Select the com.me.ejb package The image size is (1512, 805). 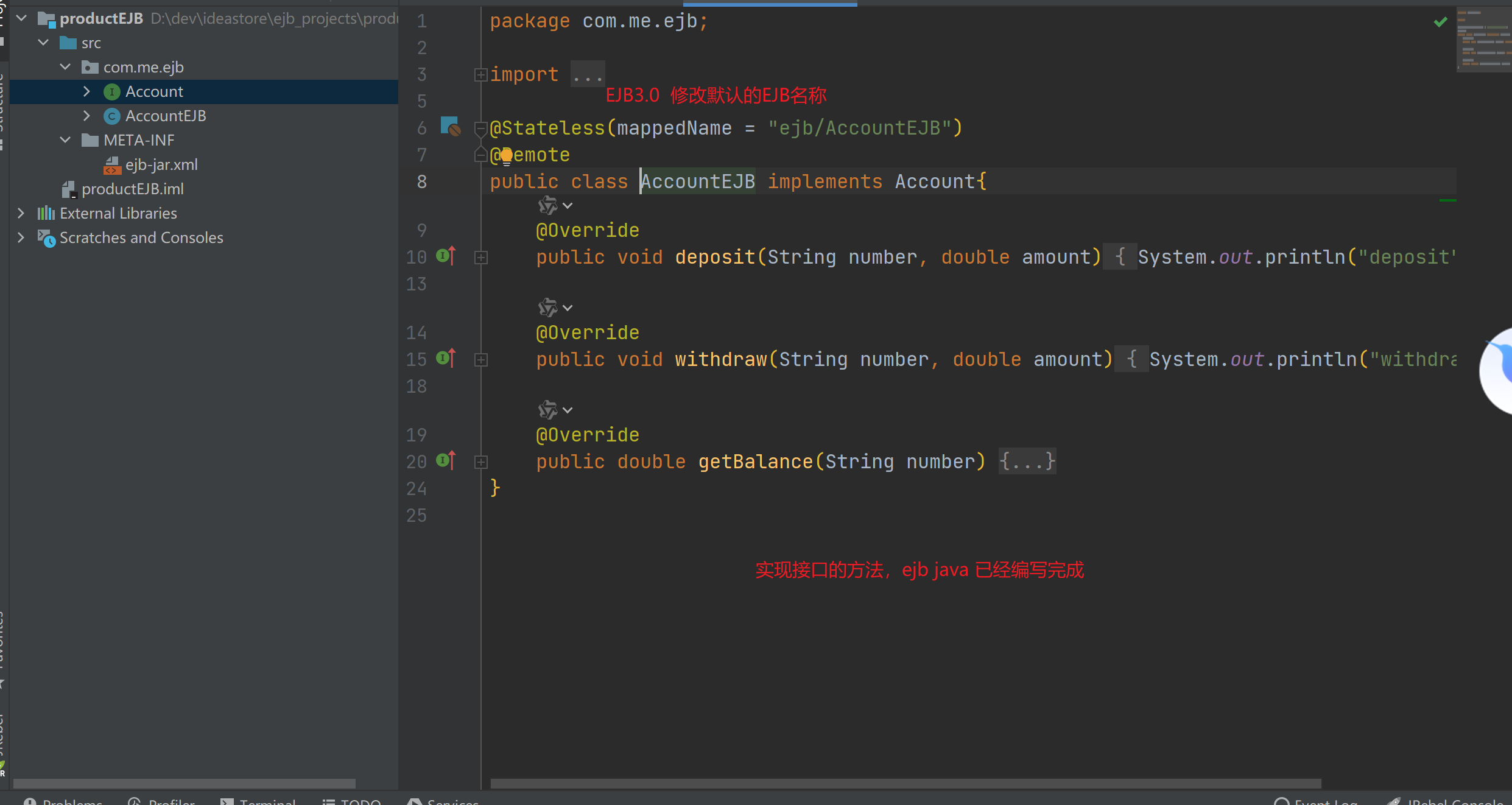tap(144, 67)
